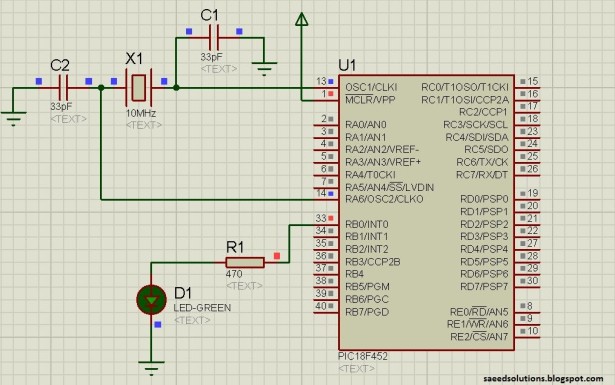Click pin number 26

[x=532, y=169]
